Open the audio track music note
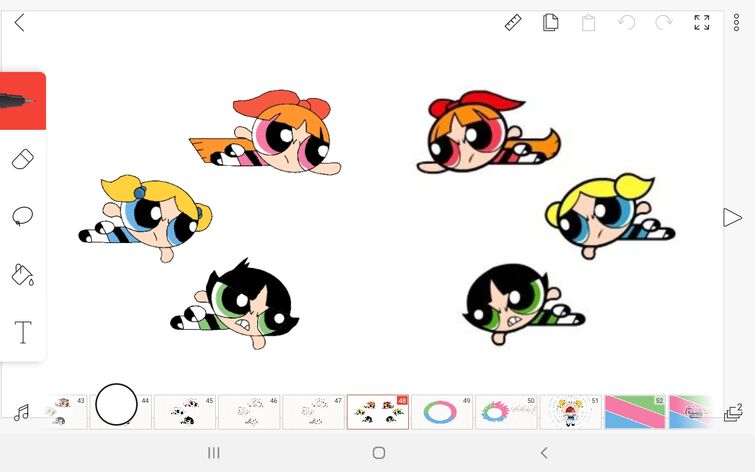 coord(22,413)
